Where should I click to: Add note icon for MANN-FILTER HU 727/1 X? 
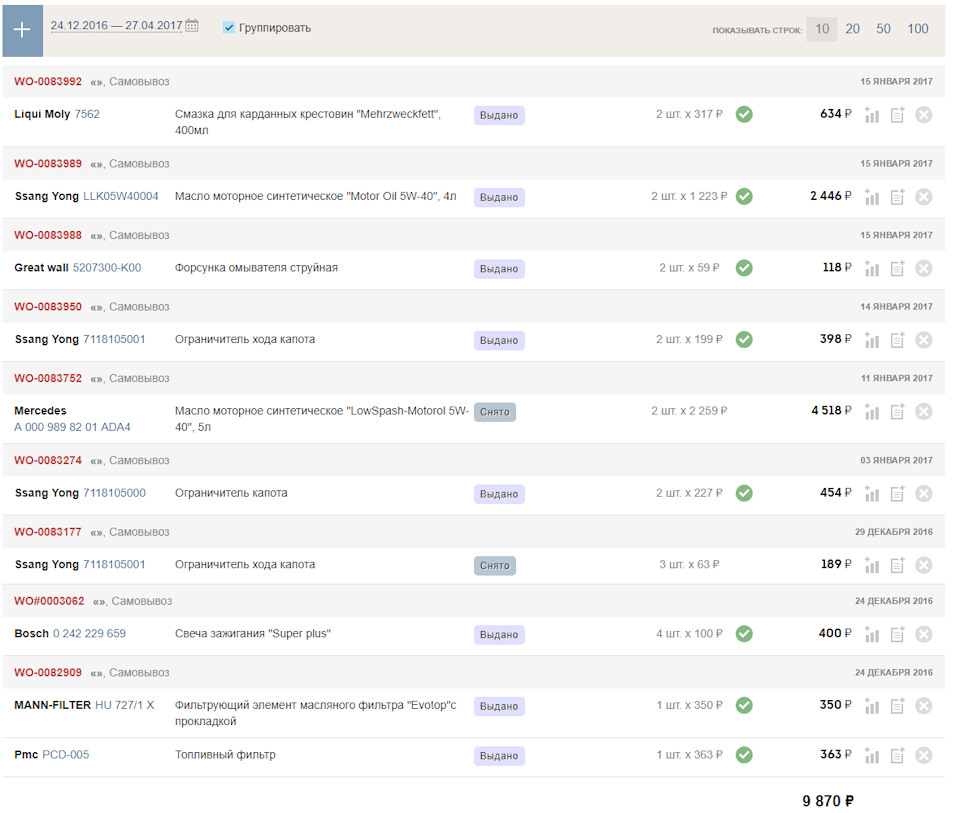(897, 706)
